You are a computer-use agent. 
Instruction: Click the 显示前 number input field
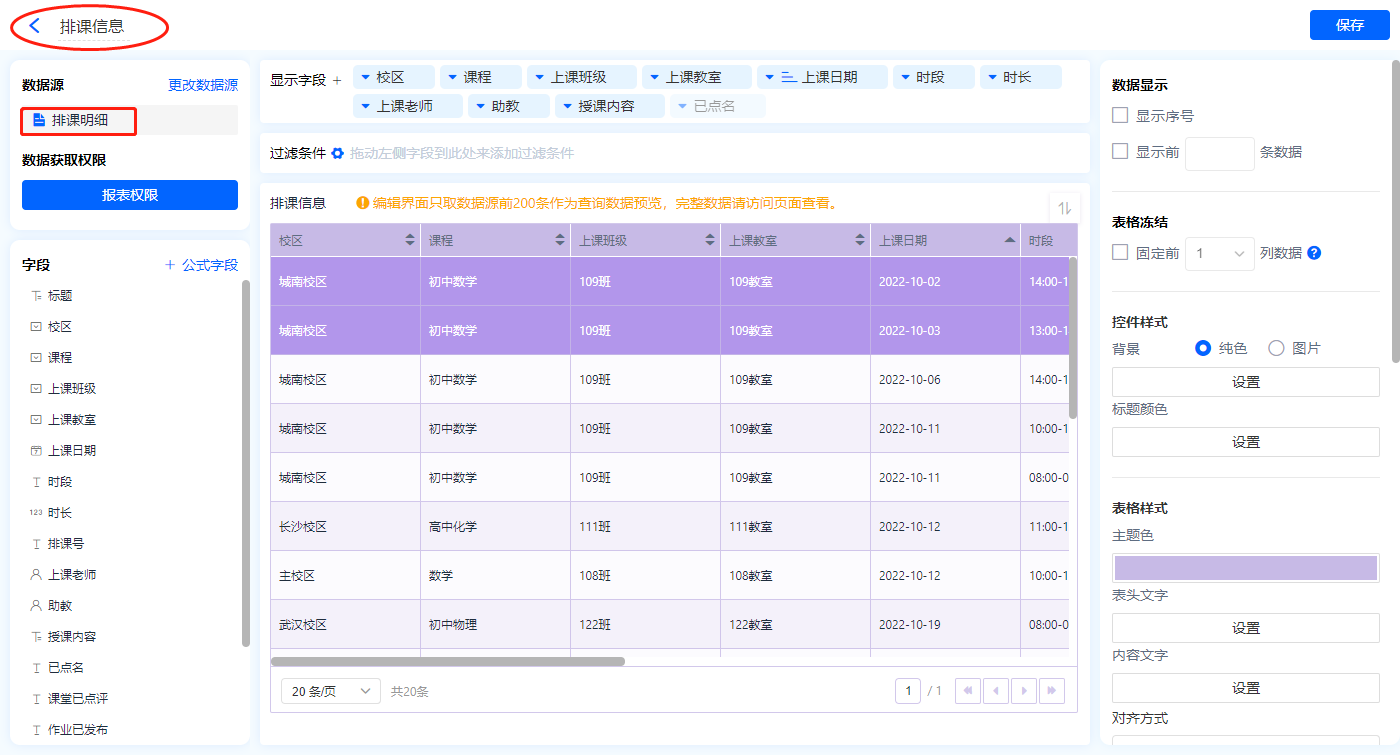[1219, 153]
